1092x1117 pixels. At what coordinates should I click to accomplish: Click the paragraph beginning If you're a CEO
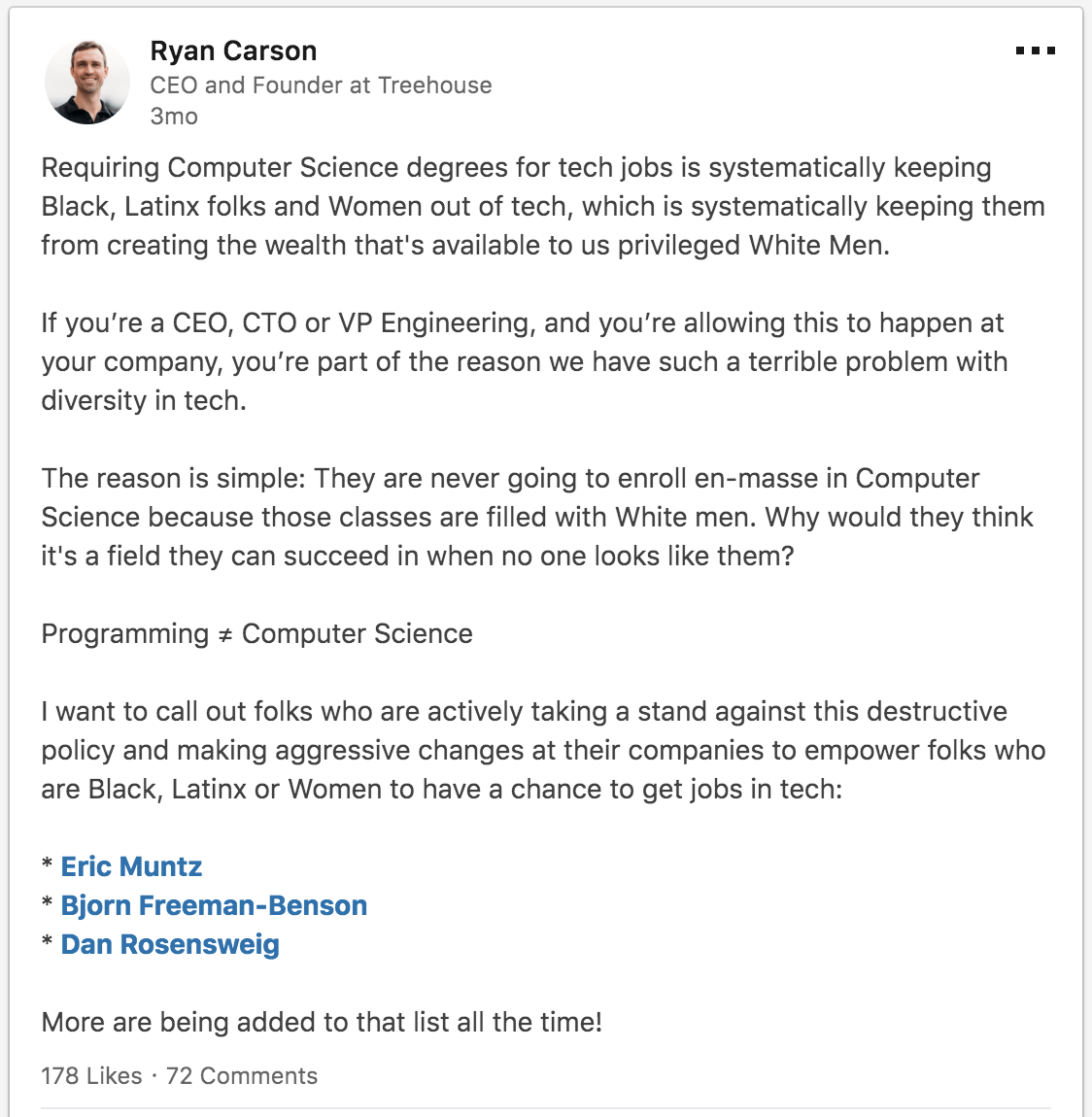(525, 362)
